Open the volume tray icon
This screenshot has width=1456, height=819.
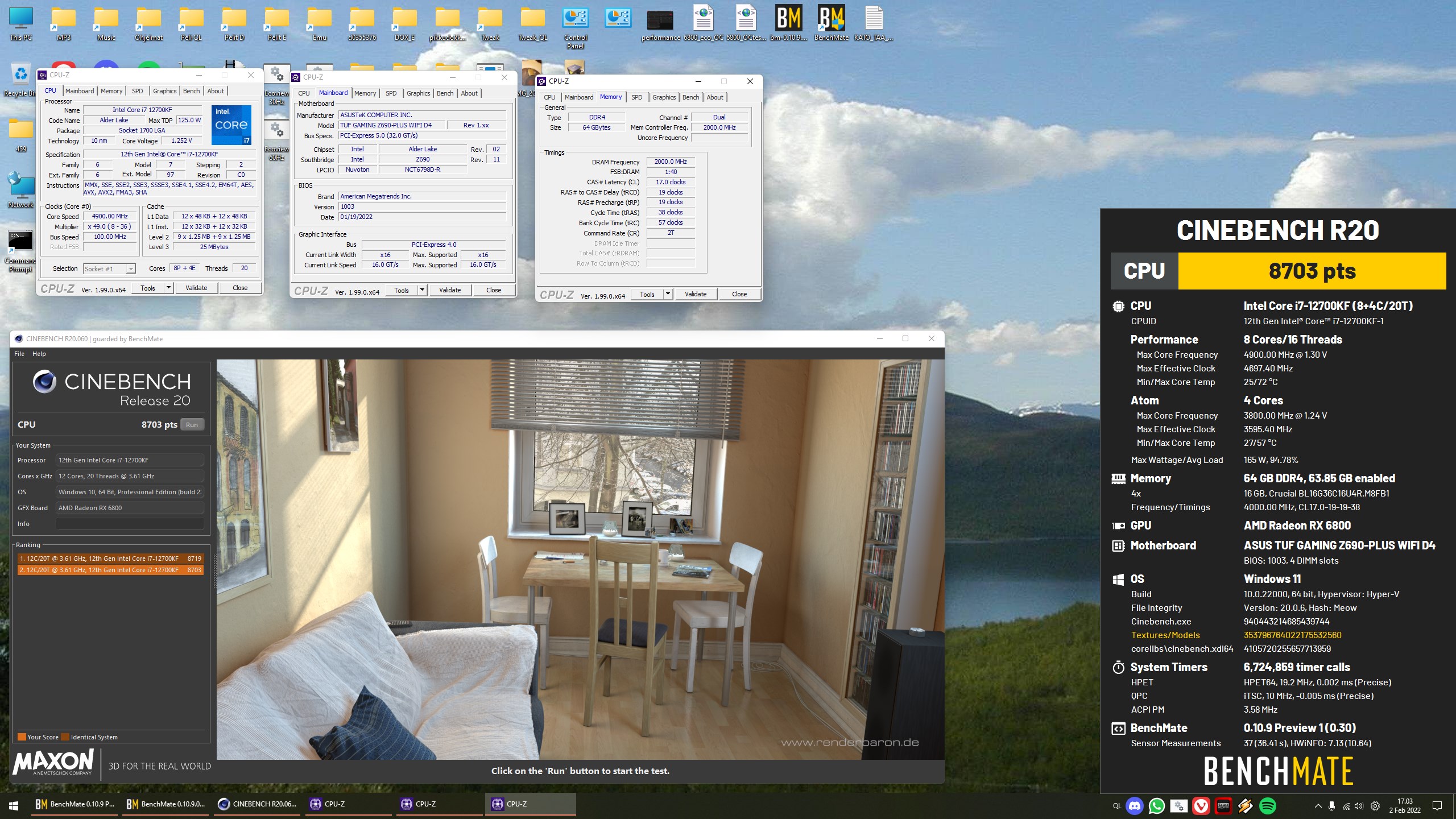tap(1359, 805)
